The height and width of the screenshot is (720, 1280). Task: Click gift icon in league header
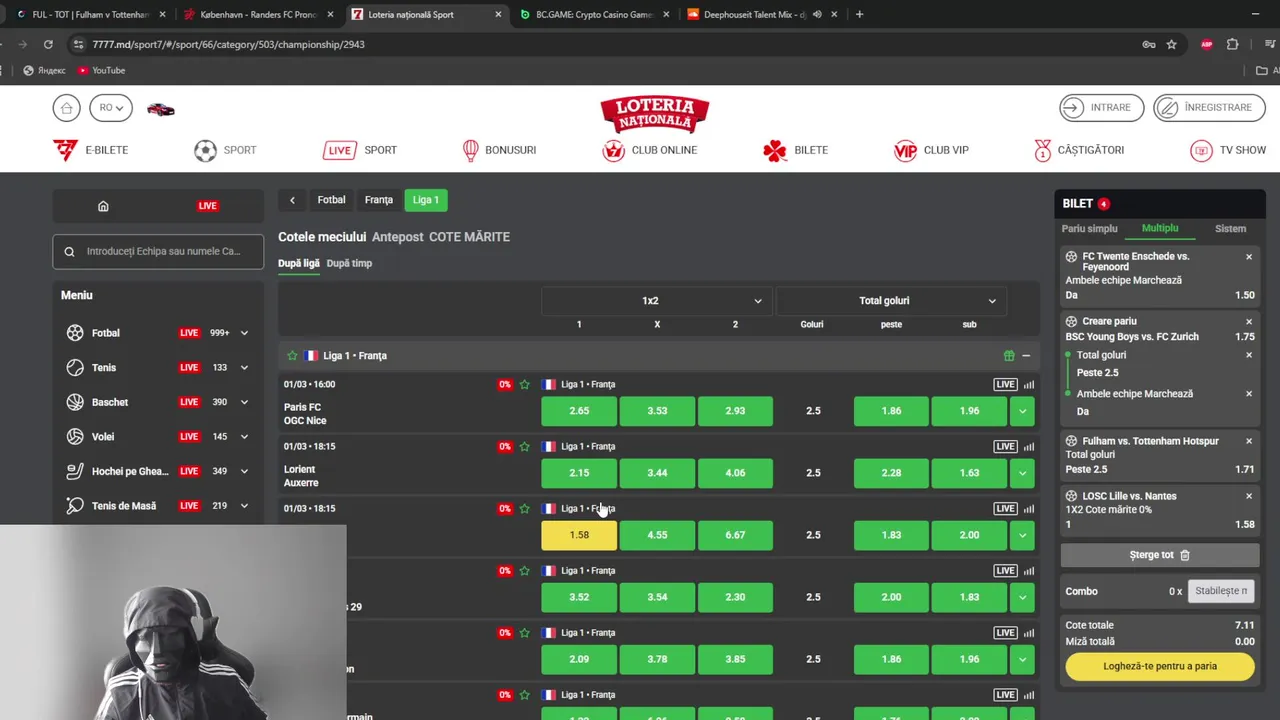[x=1009, y=356]
